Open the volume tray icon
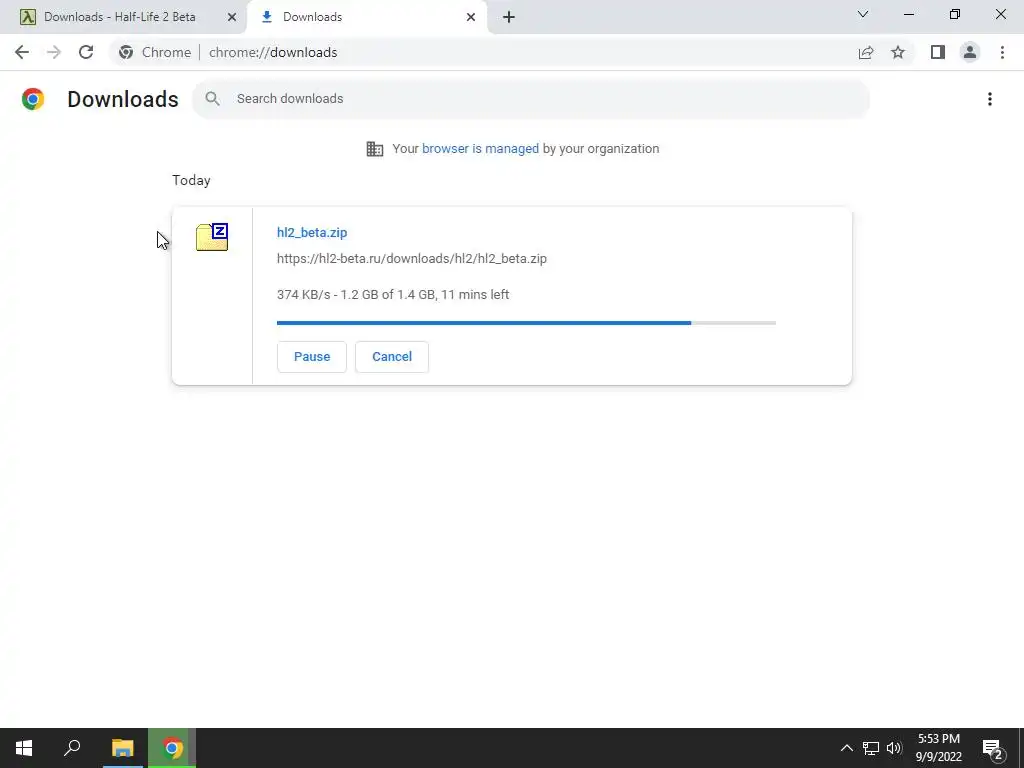This screenshot has width=1024, height=768. click(894, 748)
